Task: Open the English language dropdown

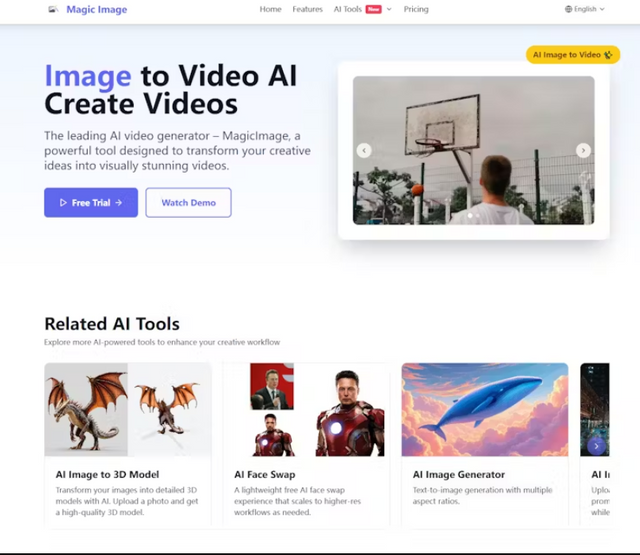Action: point(584,9)
